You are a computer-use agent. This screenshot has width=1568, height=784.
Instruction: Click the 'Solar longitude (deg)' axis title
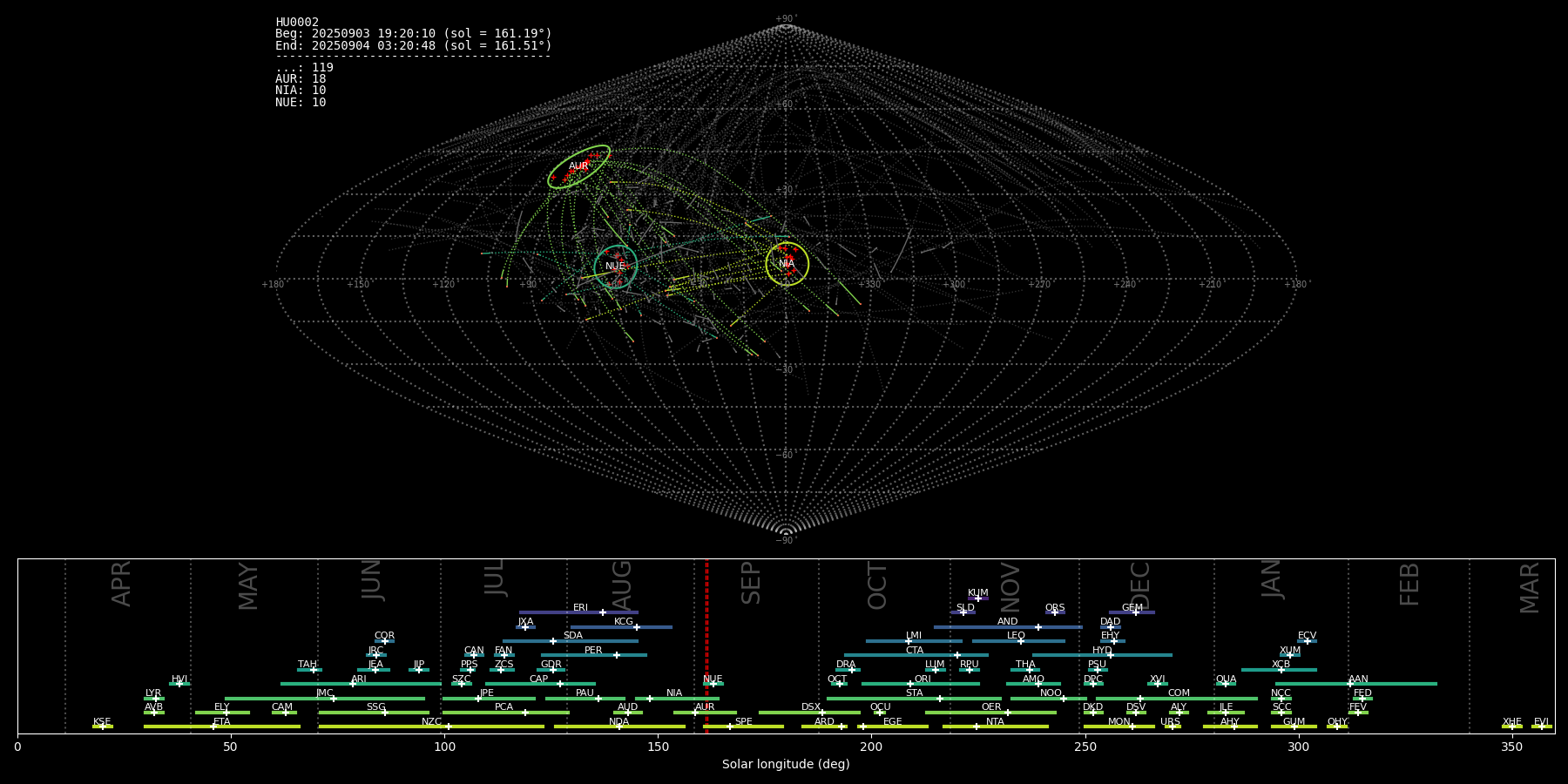point(786,765)
